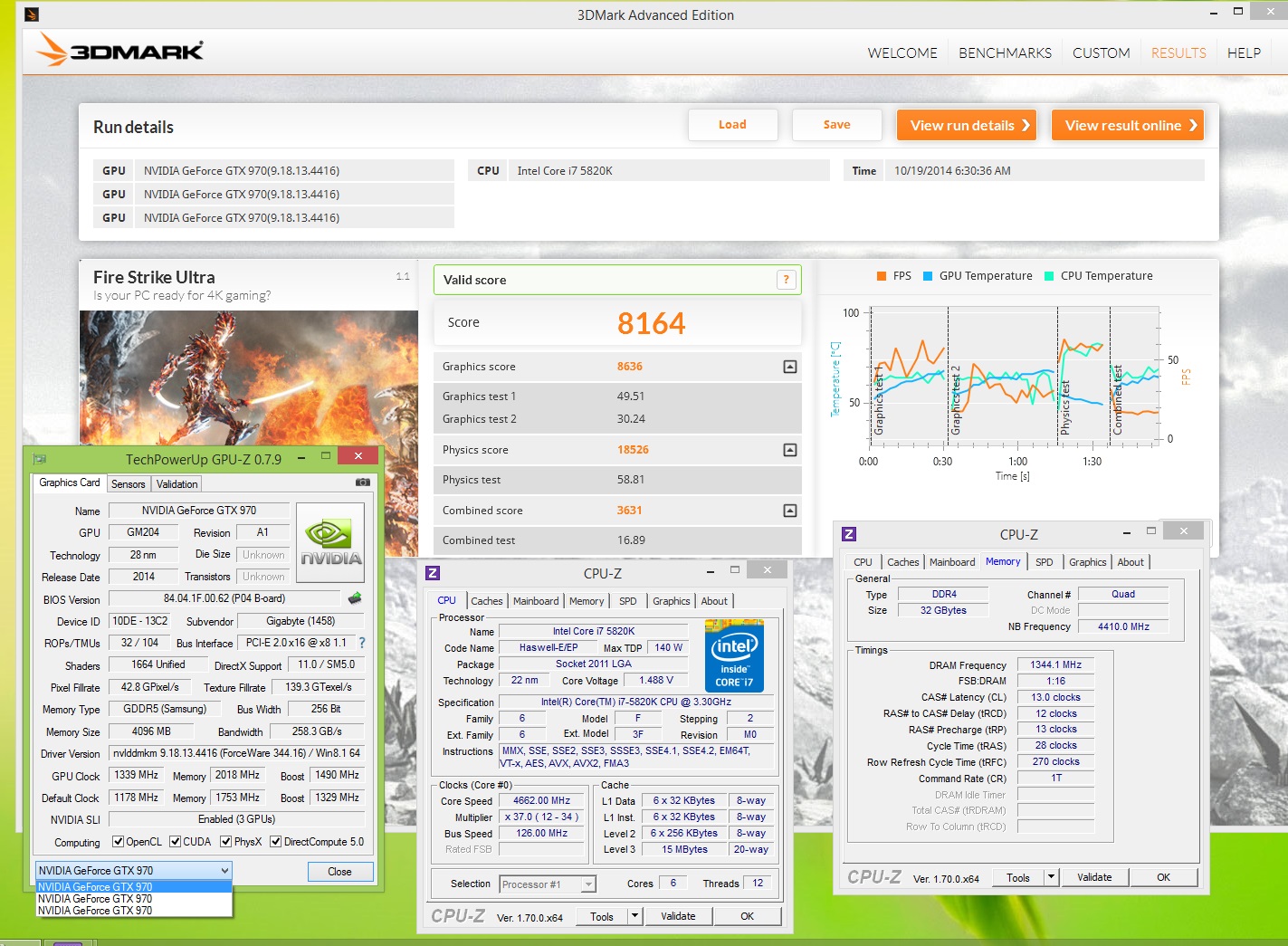Toggle the CUDA checkbox
The height and width of the screenshot is (946, 1288).
(x=175, y=842)
